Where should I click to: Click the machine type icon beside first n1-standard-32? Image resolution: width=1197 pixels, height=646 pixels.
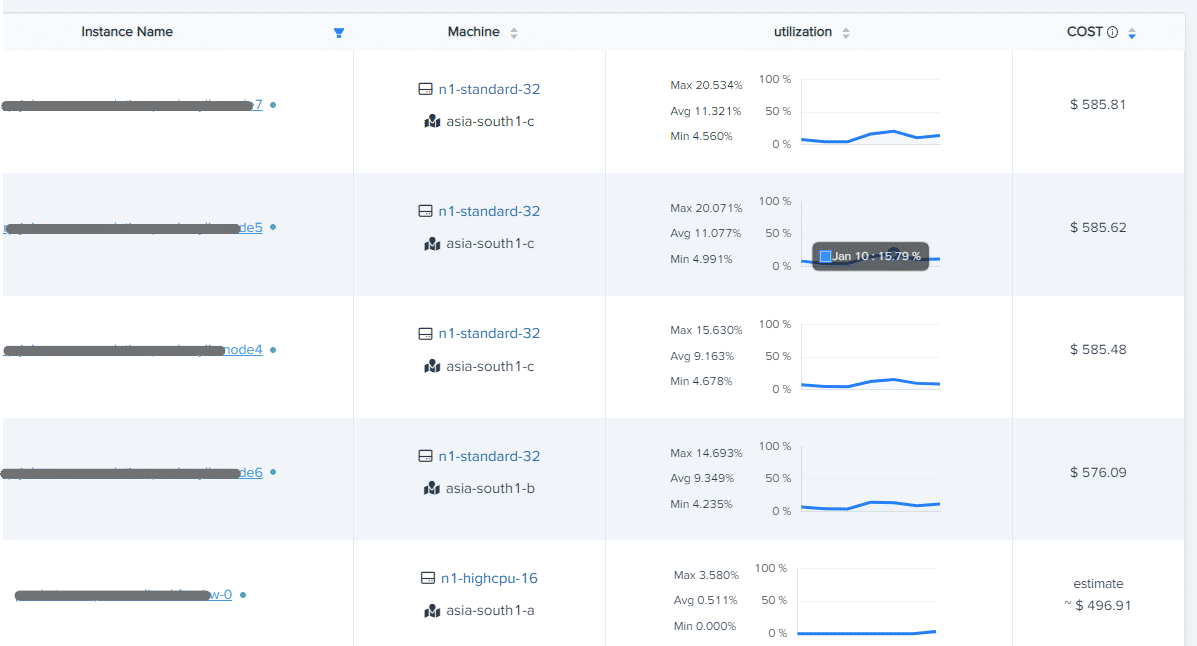click(425, 88)
